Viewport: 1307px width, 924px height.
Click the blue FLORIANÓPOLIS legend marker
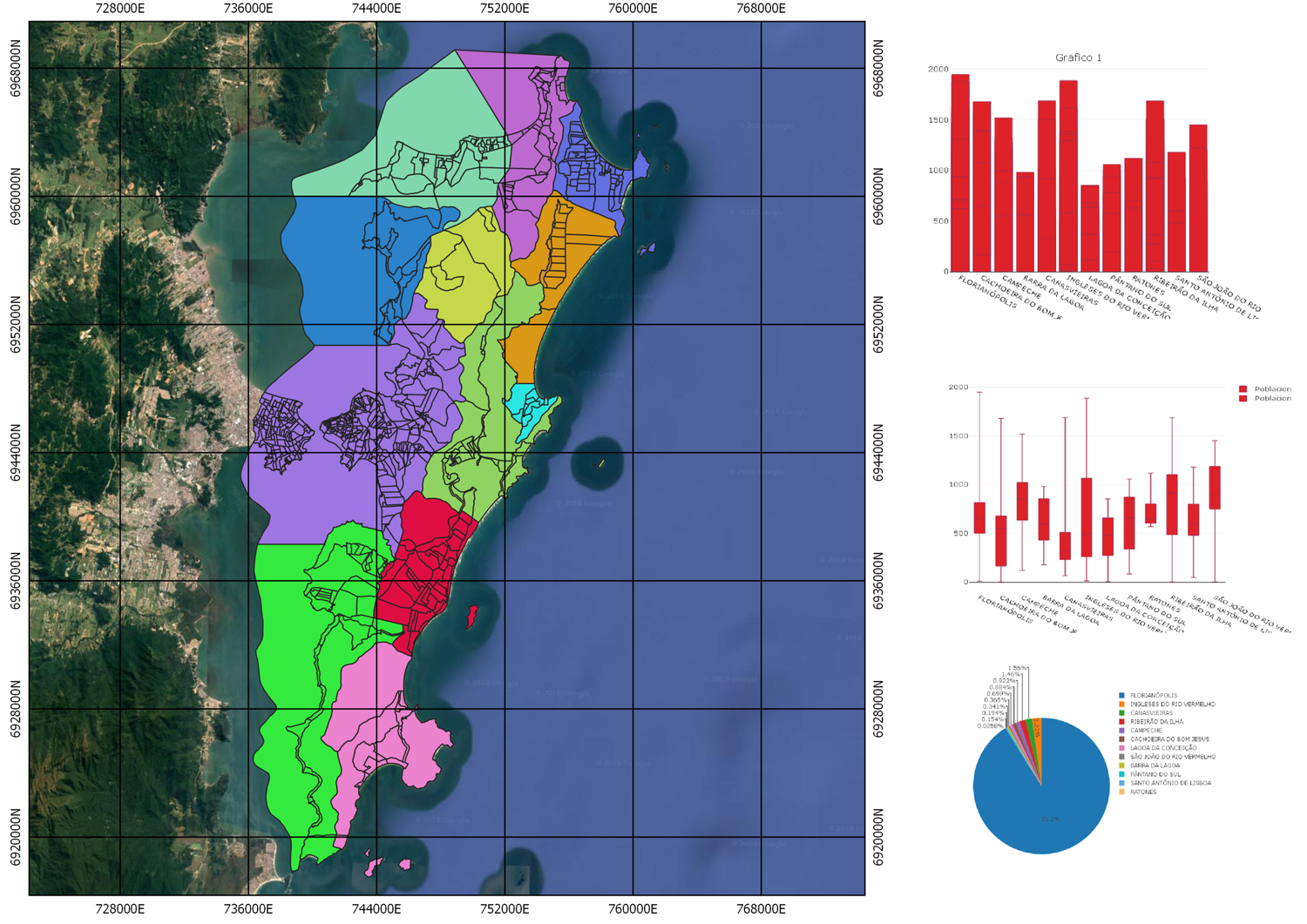(x=1121, y=695)
